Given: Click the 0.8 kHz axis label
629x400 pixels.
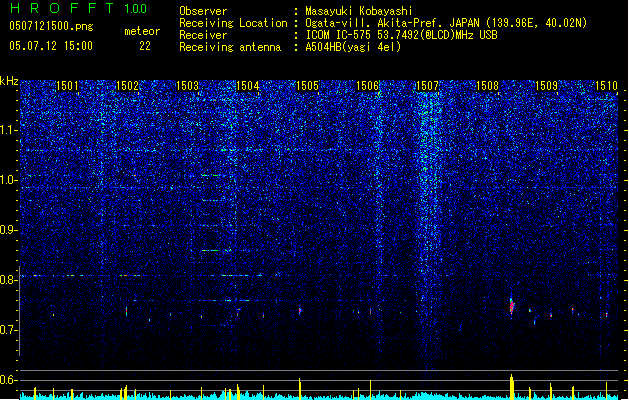Looking at the screenshot, I should coord(9,280).
